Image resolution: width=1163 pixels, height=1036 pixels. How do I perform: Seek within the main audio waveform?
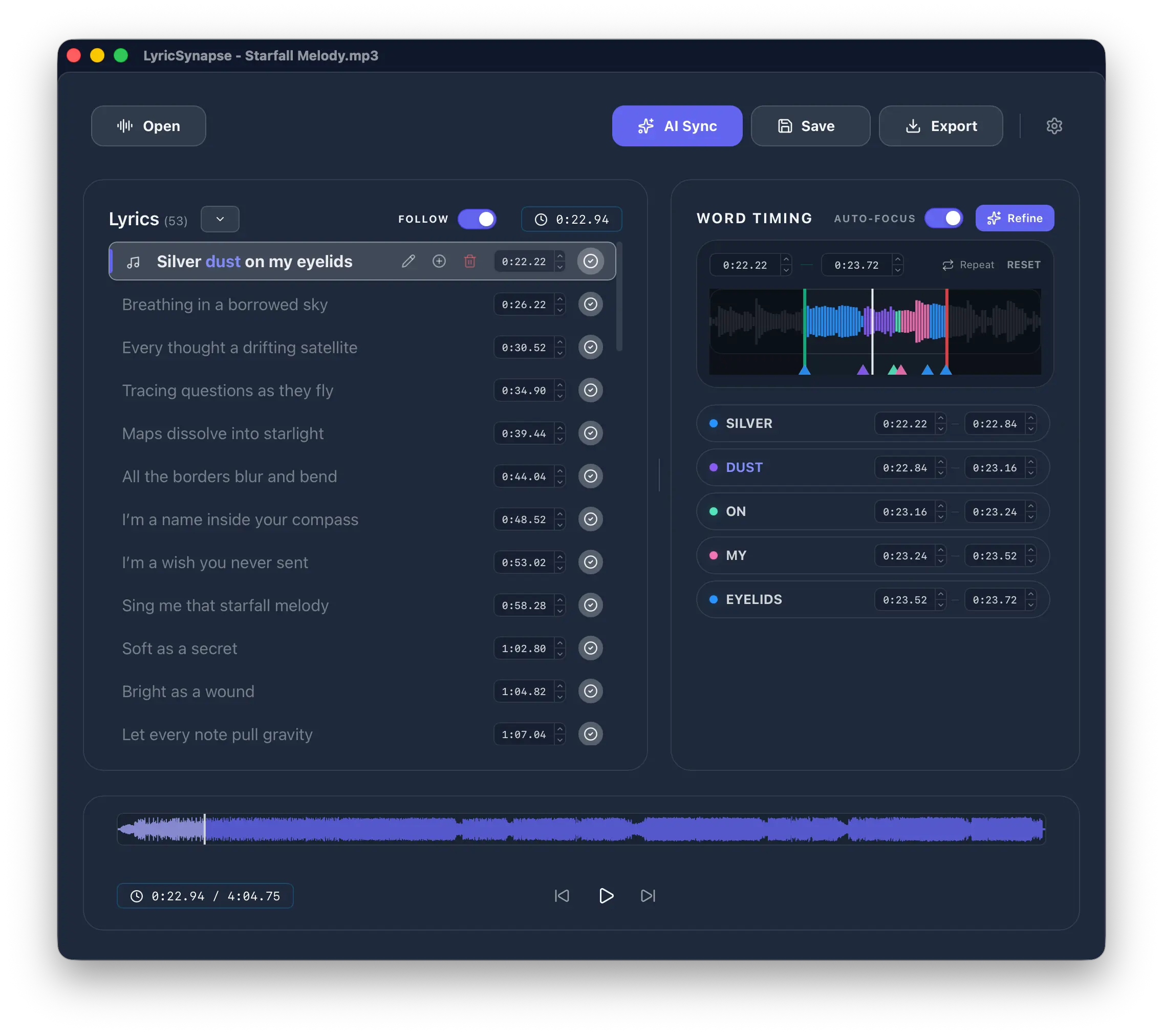pyautogui.click(x=581, y=829)
